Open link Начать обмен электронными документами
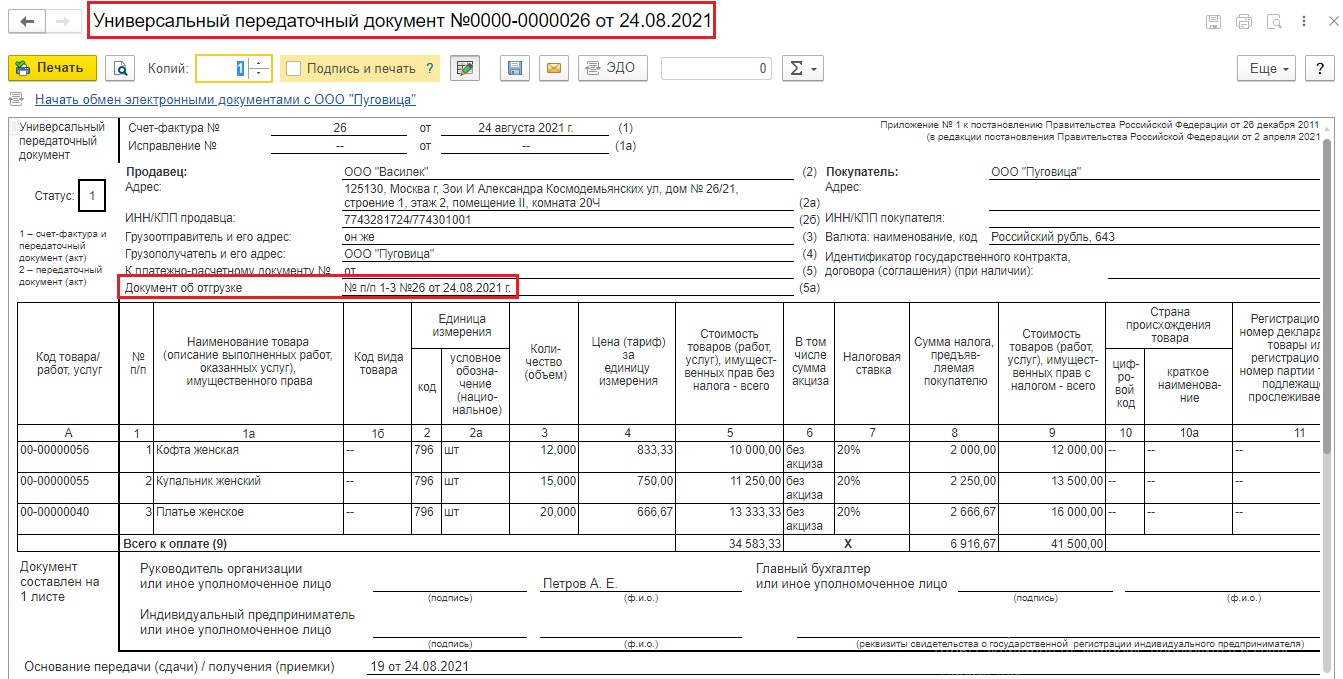Screen dimensions: 1343x679 tap(225, 100)
